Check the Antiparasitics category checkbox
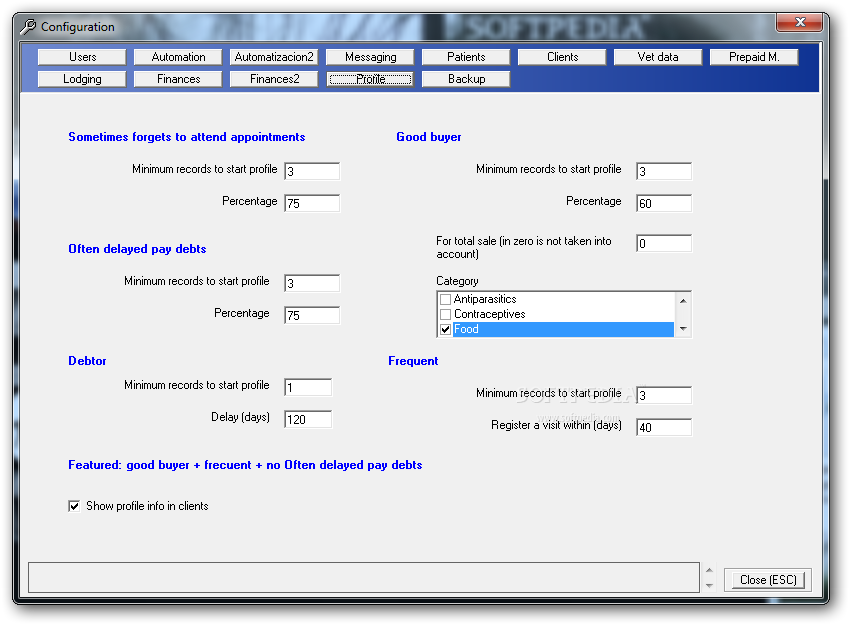This screenshot has height=625, width=850. [446, 299]
